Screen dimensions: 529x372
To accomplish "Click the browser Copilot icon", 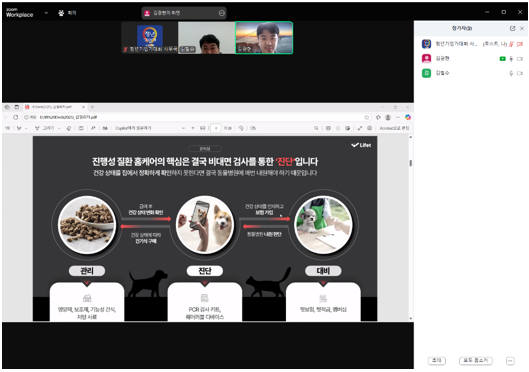I will coord(408,117).
